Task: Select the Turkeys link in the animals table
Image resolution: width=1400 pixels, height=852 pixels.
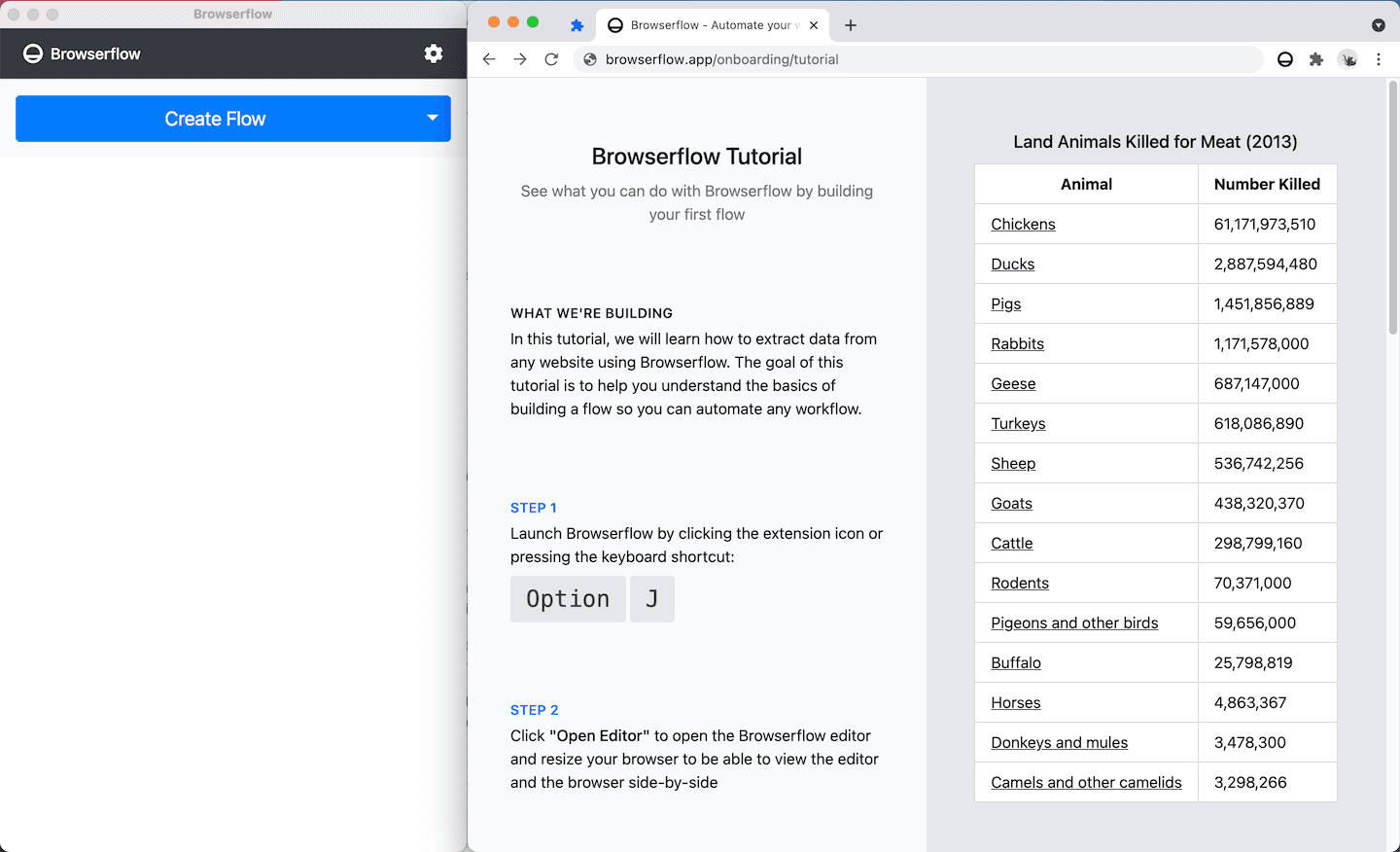Action: pyautogui.click(x=1018, y=423)
